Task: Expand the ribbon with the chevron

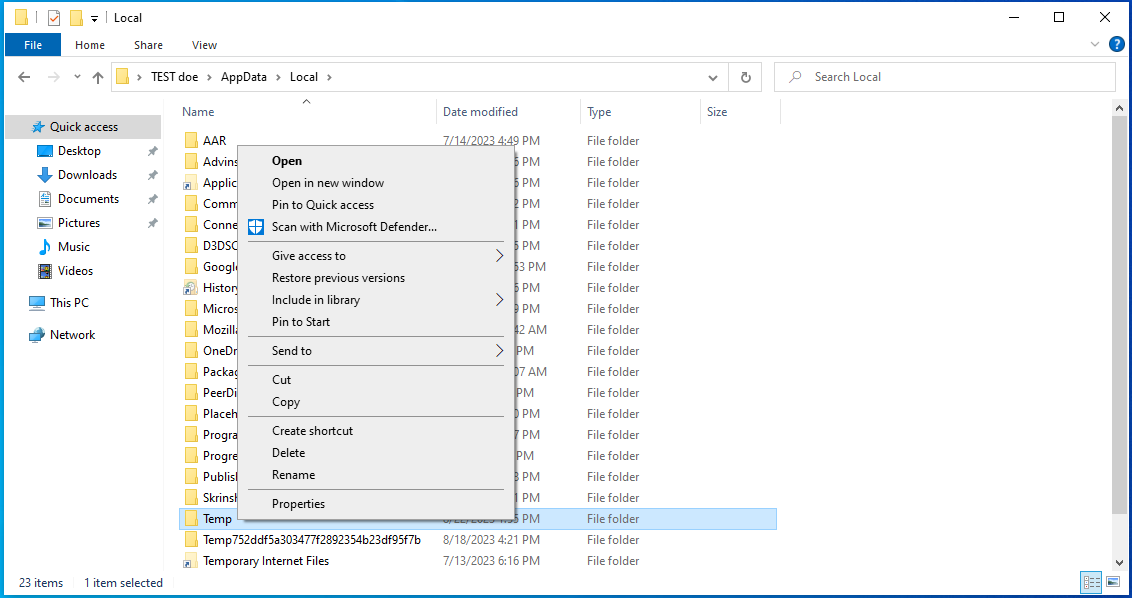Action: point(1095,45)
